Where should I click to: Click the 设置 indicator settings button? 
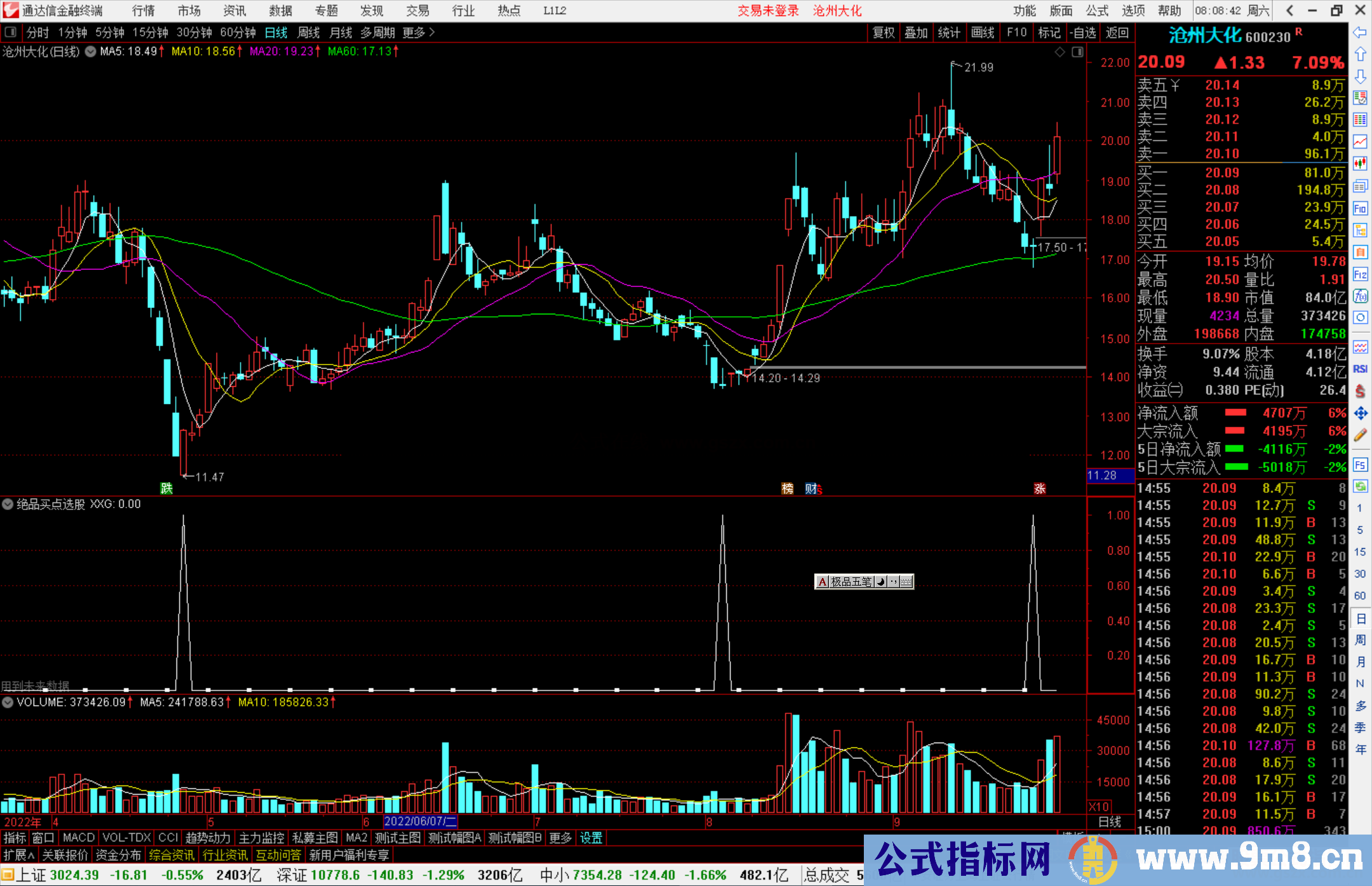pos(591,838)
